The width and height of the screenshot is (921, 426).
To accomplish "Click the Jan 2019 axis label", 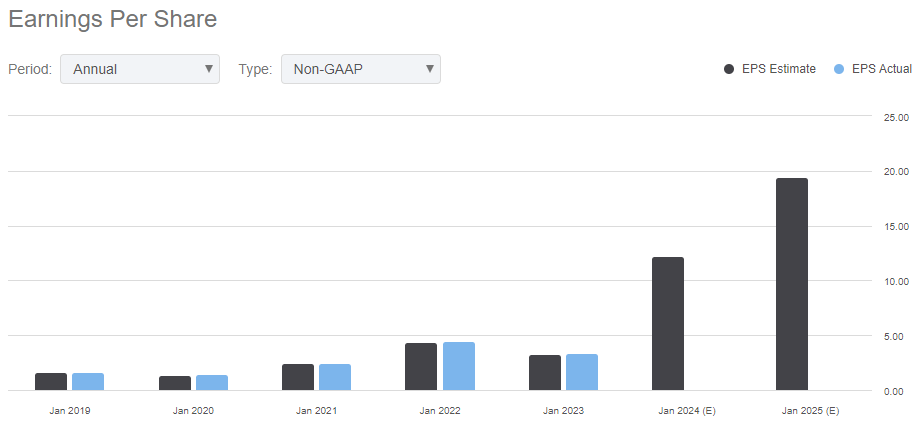I will [x=70, y=411].
